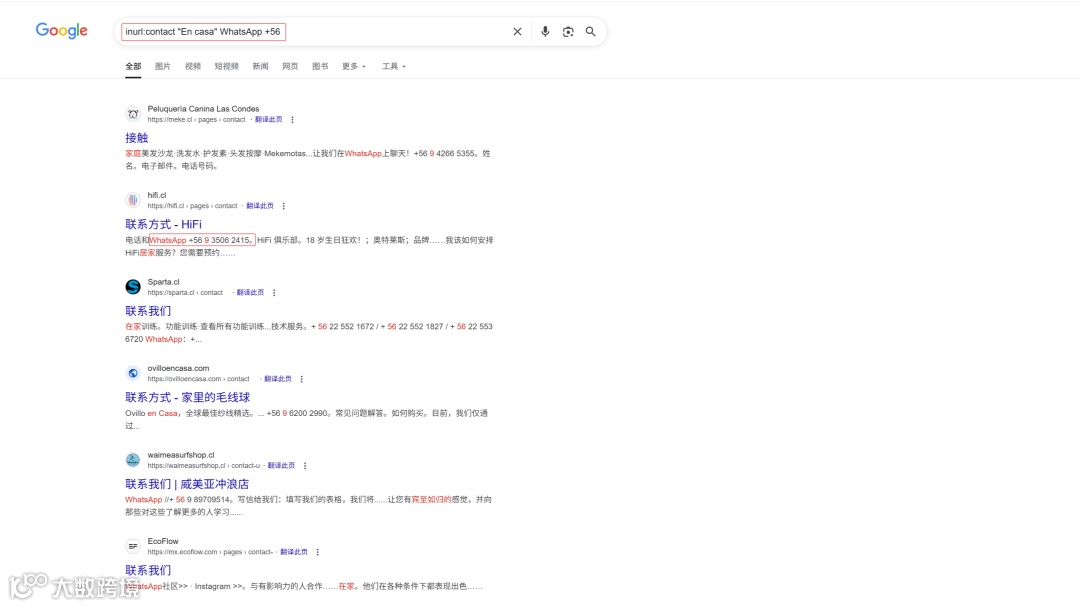Click the https://ovilloencasa.com › contact URL
The width and height of the screenshot is (1080, 607).
(198, 379)
